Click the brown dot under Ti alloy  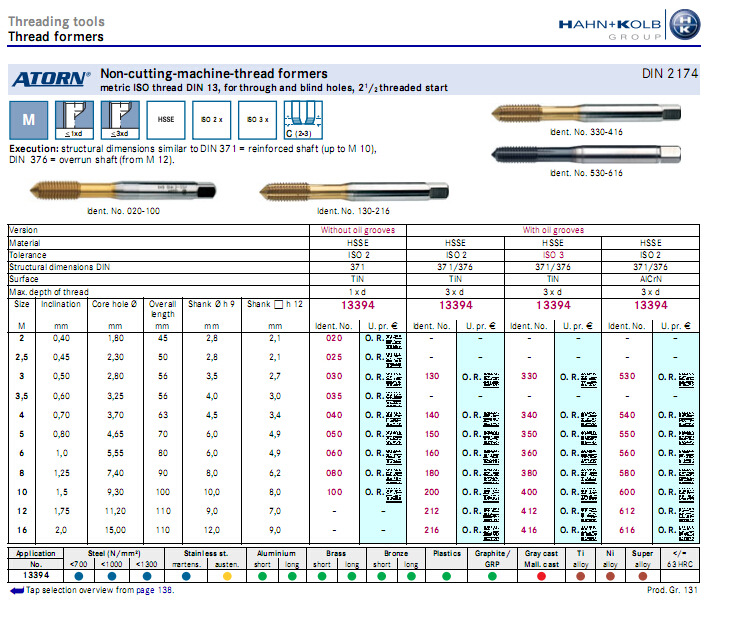pyautogui.click(x=580, y=576)
